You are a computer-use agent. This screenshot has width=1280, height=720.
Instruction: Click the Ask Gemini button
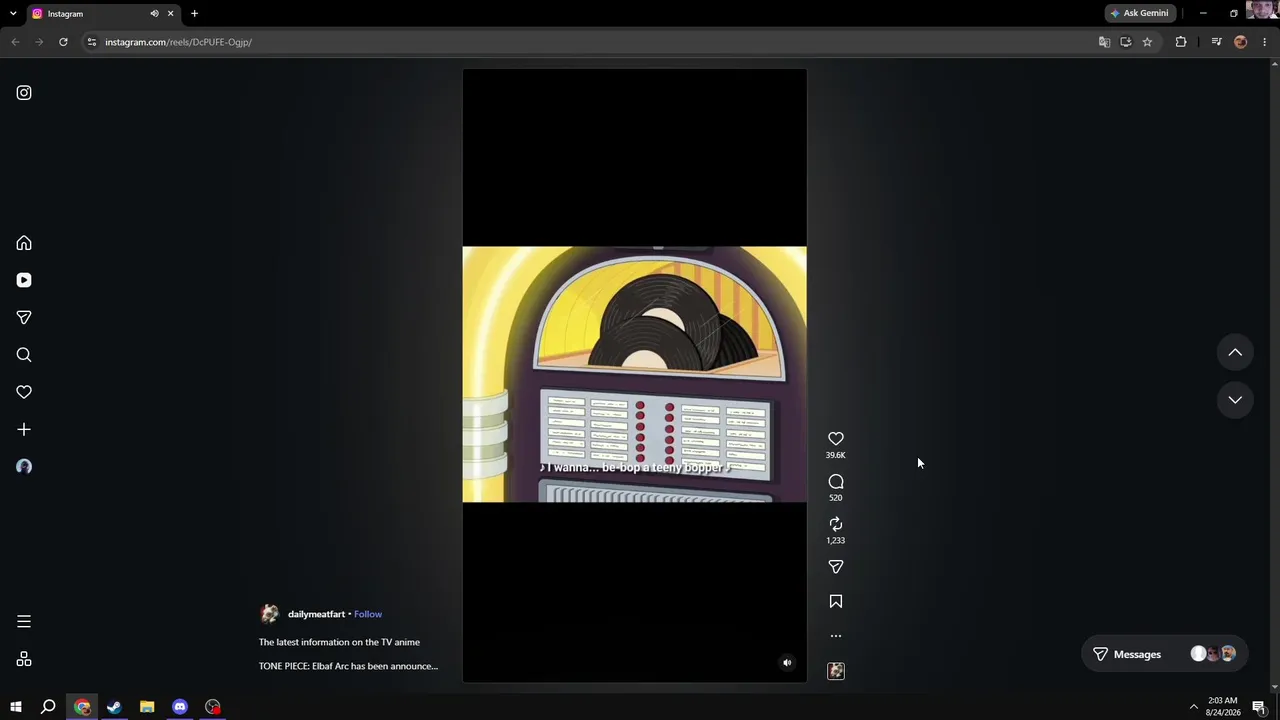click(x=1139, y=13)
